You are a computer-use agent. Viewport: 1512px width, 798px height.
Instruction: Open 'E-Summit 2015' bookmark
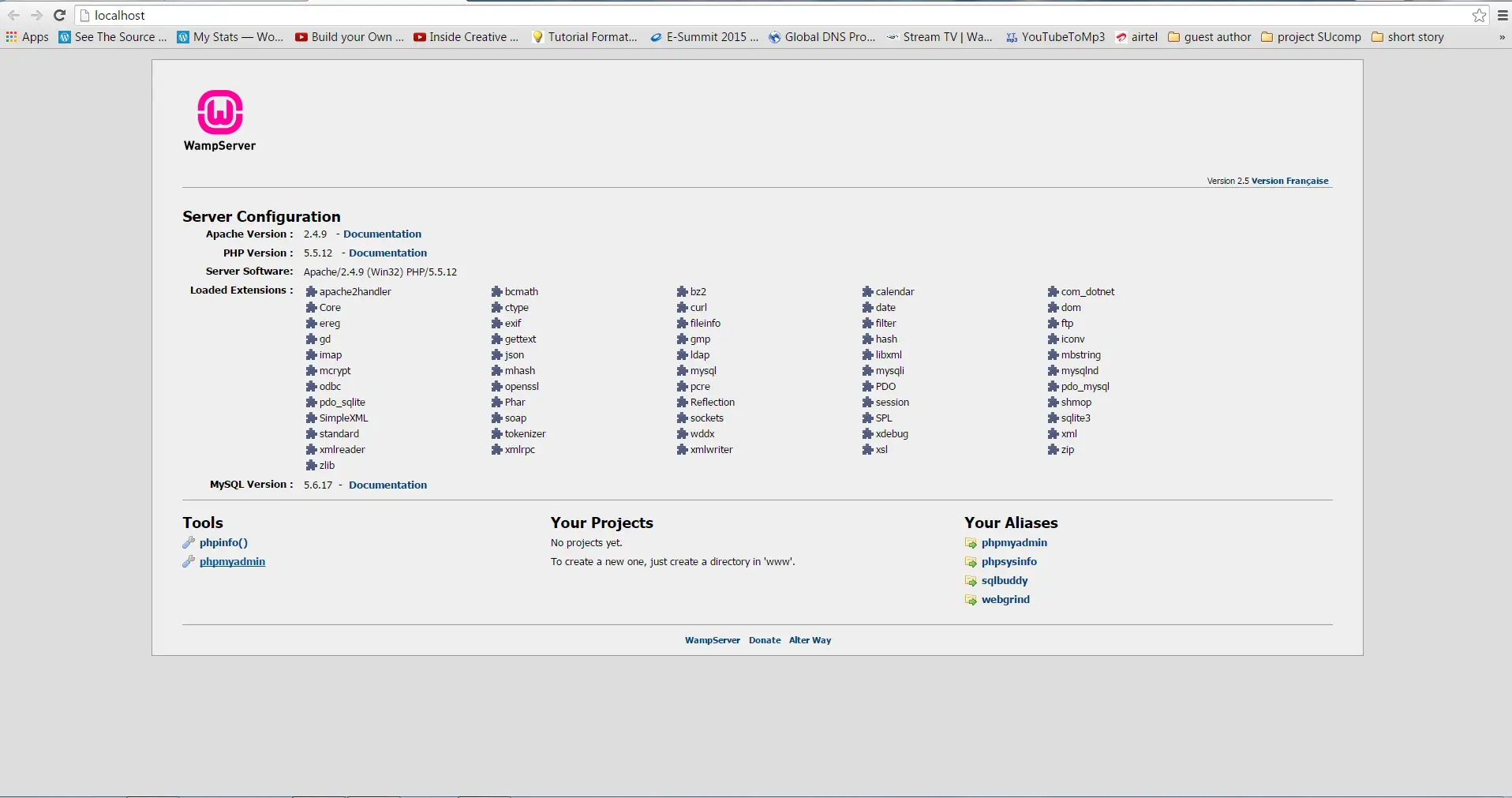point(704,37)
